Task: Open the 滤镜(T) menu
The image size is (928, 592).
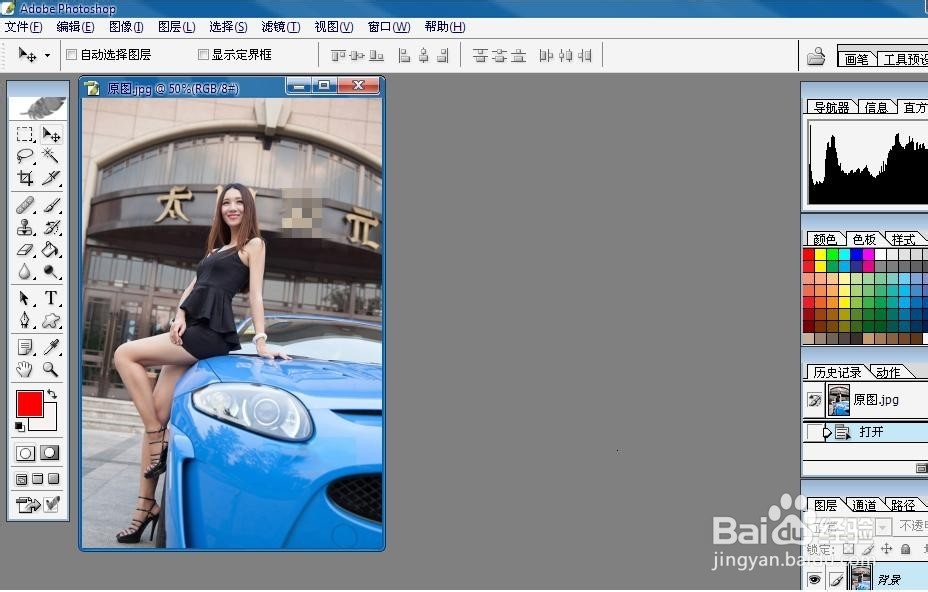Action: (x=281, y=27)
